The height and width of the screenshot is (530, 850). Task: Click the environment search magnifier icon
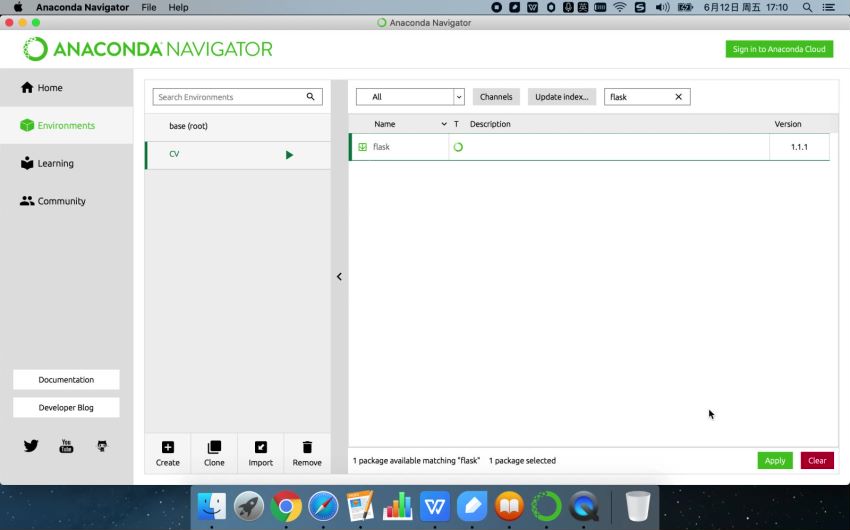(311, 96)
